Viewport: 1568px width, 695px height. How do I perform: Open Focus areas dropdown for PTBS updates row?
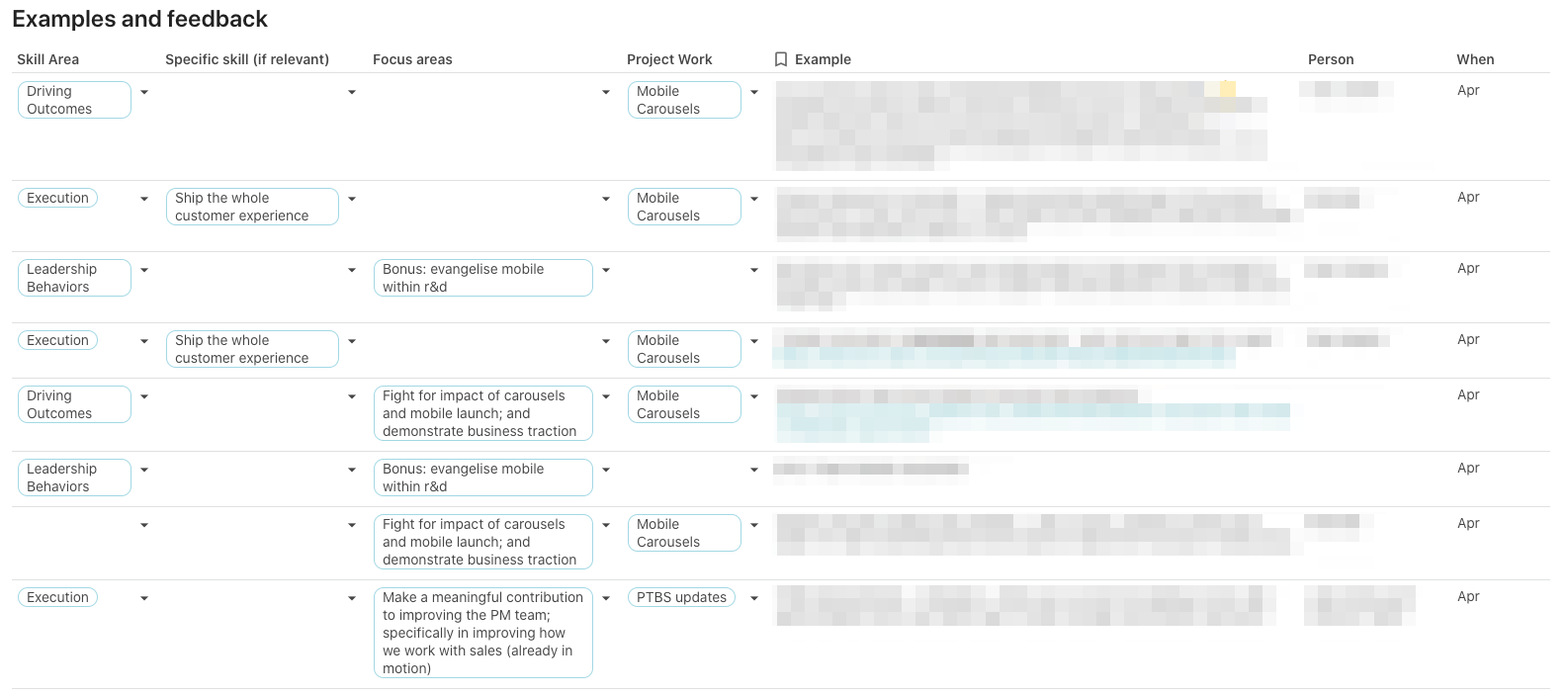(606, 598)
